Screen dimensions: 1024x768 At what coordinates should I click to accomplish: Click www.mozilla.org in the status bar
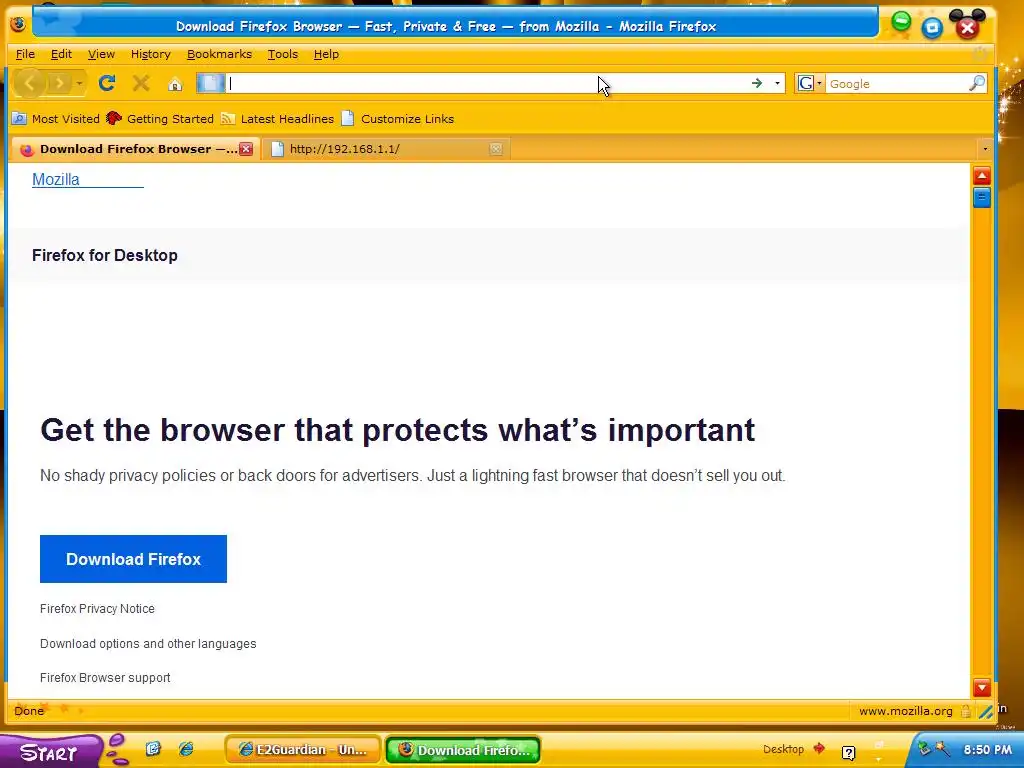905,711
